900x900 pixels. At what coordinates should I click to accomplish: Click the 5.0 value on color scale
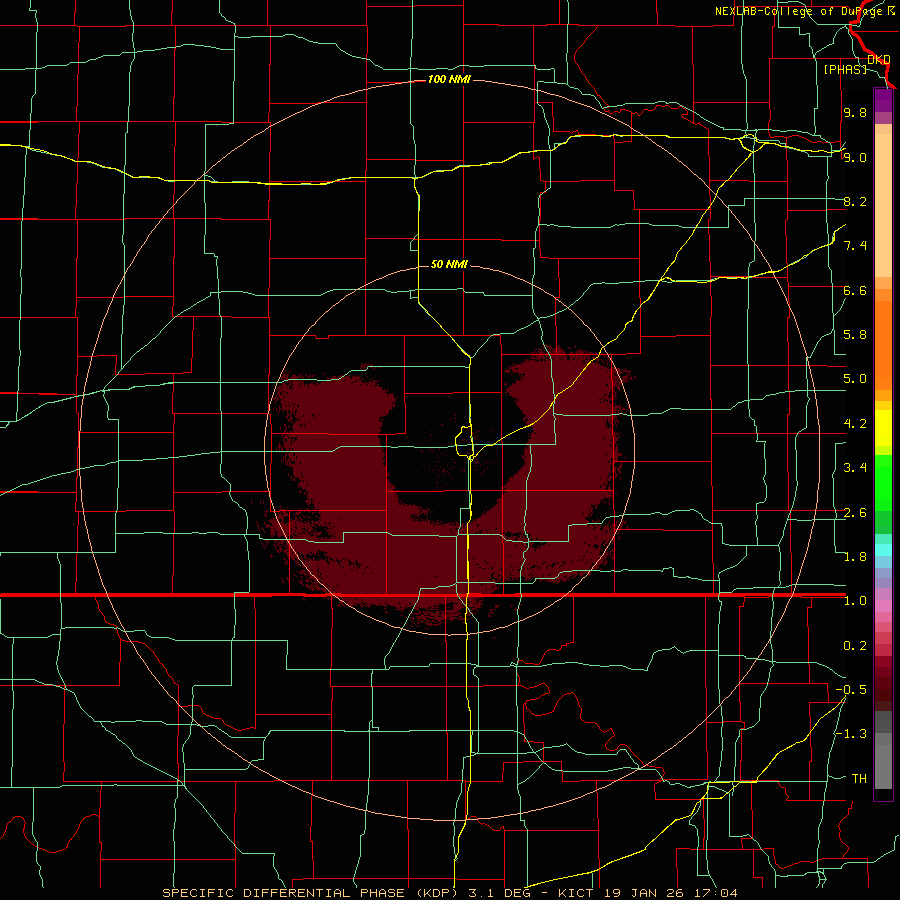pyautogui.click(x=855, y=379)
